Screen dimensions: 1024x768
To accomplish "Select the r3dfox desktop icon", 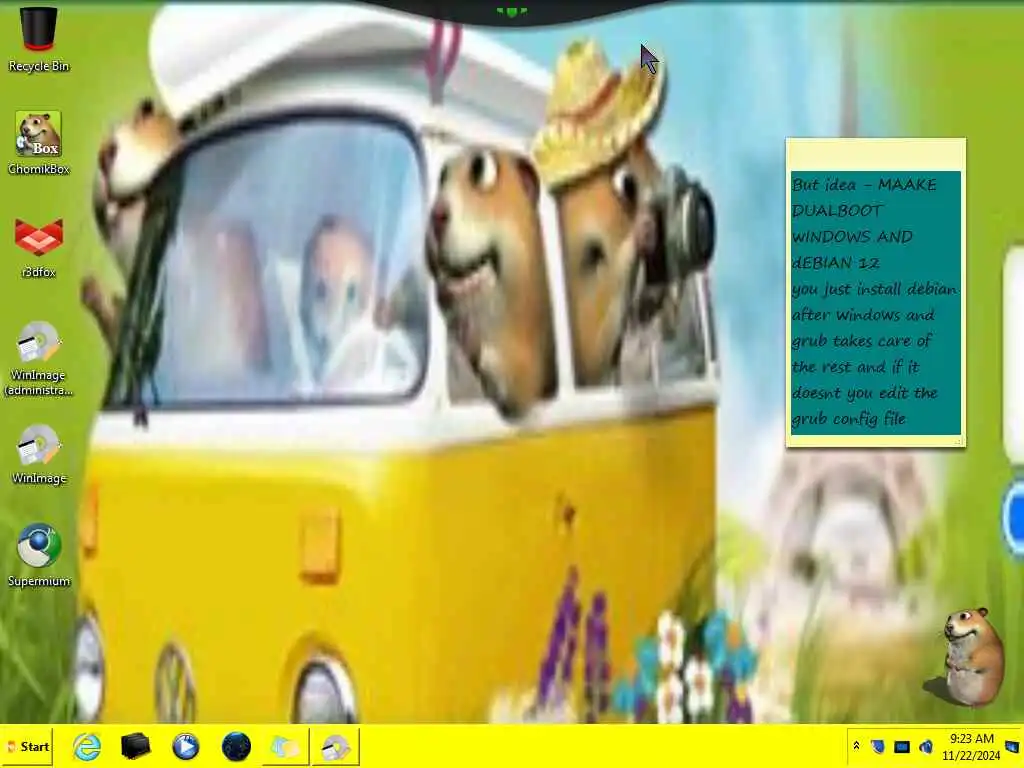I will [x=39, y=247].
